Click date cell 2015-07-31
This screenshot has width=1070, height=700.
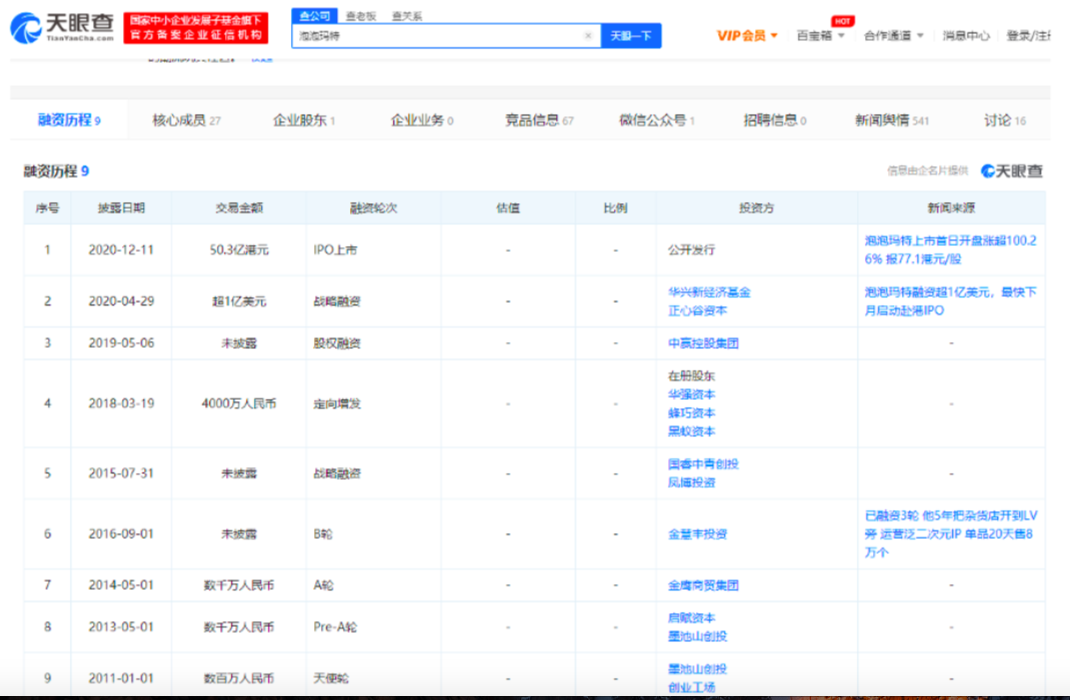click(x=121, y=473)
